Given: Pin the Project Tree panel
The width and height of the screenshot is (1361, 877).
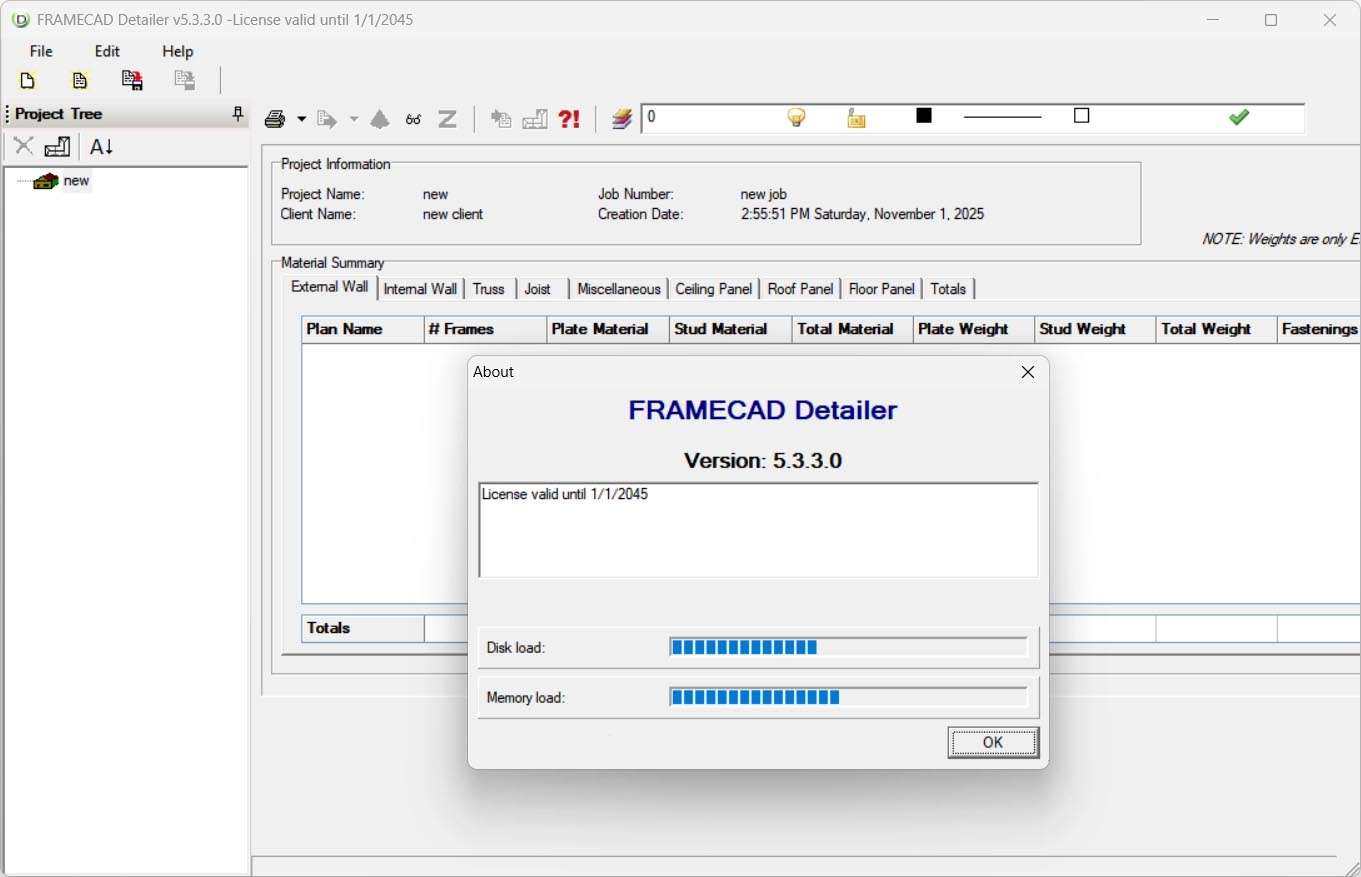Looking at the screenshot, I should click(x=238, y=114).
